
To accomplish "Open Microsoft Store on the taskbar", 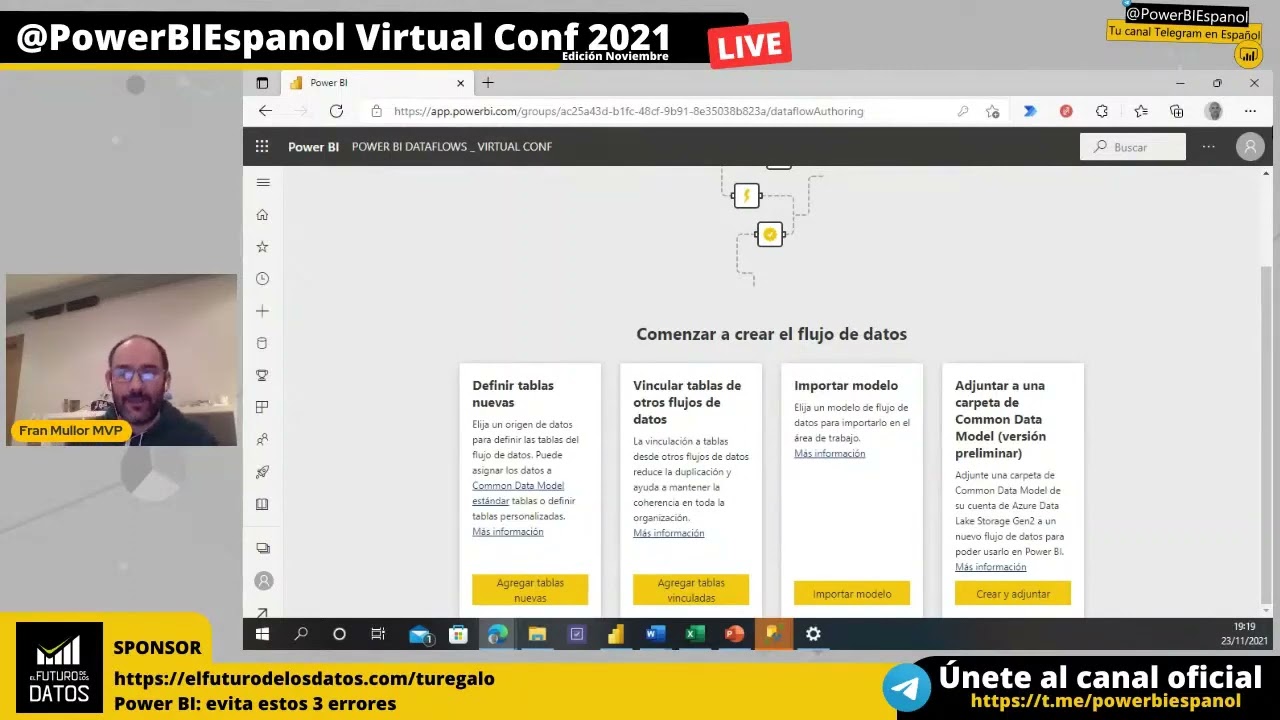I will [458, 634].
